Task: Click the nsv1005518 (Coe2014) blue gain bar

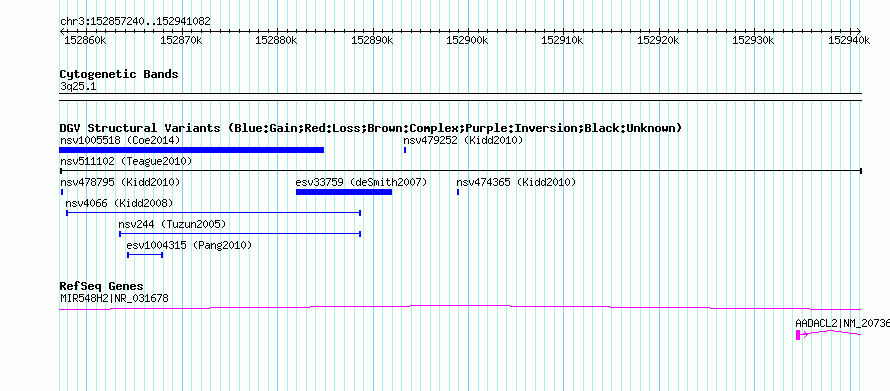Action: coord(191,150)
